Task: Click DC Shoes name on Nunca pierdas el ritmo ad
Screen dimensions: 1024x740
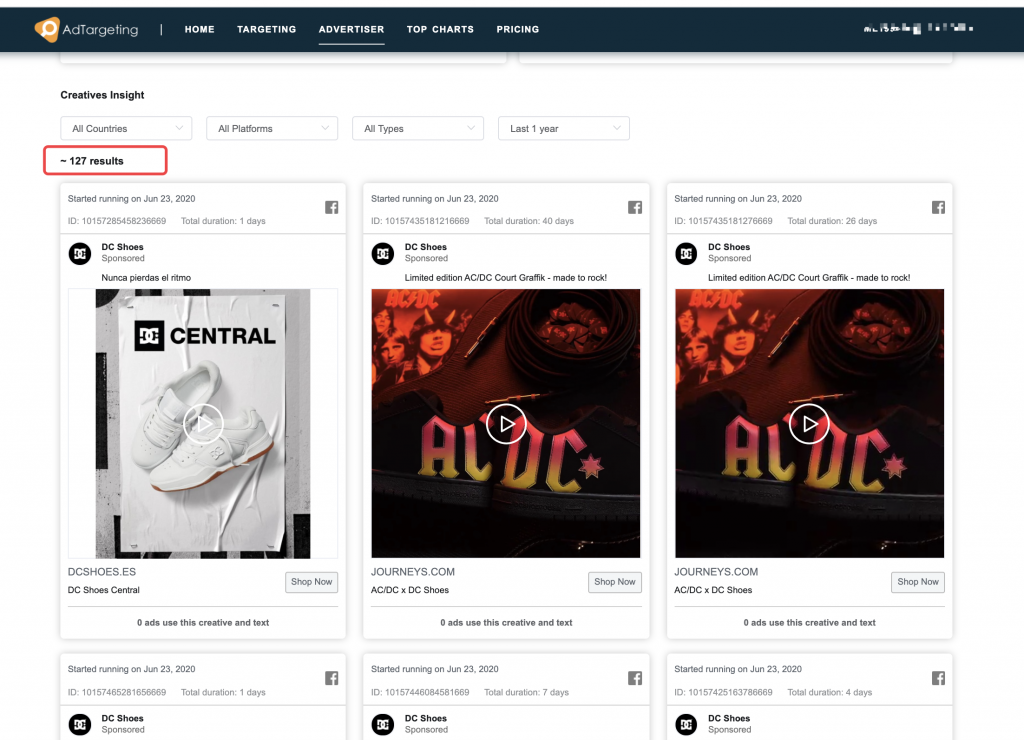Action: 122,247
